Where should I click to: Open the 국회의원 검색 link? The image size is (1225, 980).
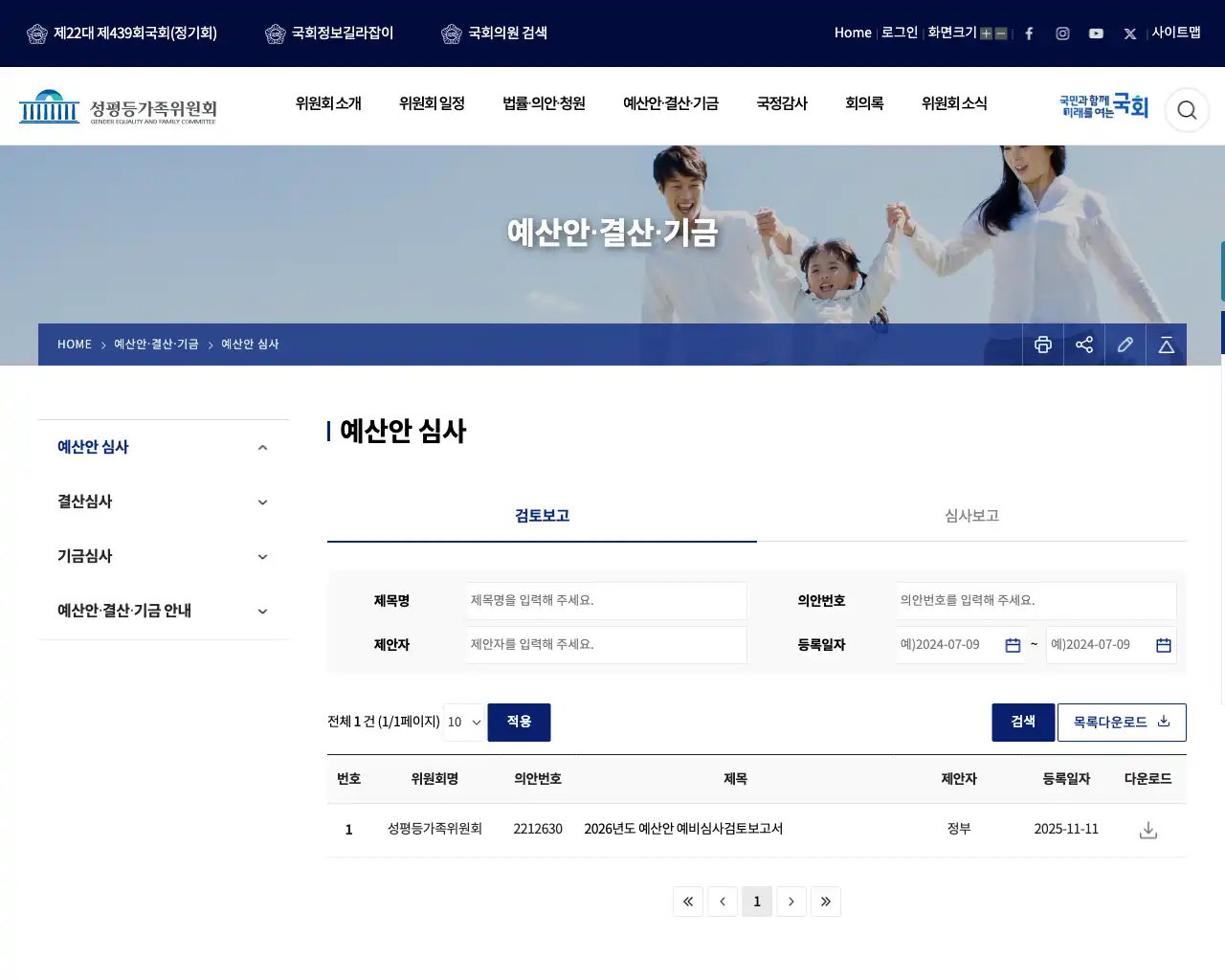(495, 33)
